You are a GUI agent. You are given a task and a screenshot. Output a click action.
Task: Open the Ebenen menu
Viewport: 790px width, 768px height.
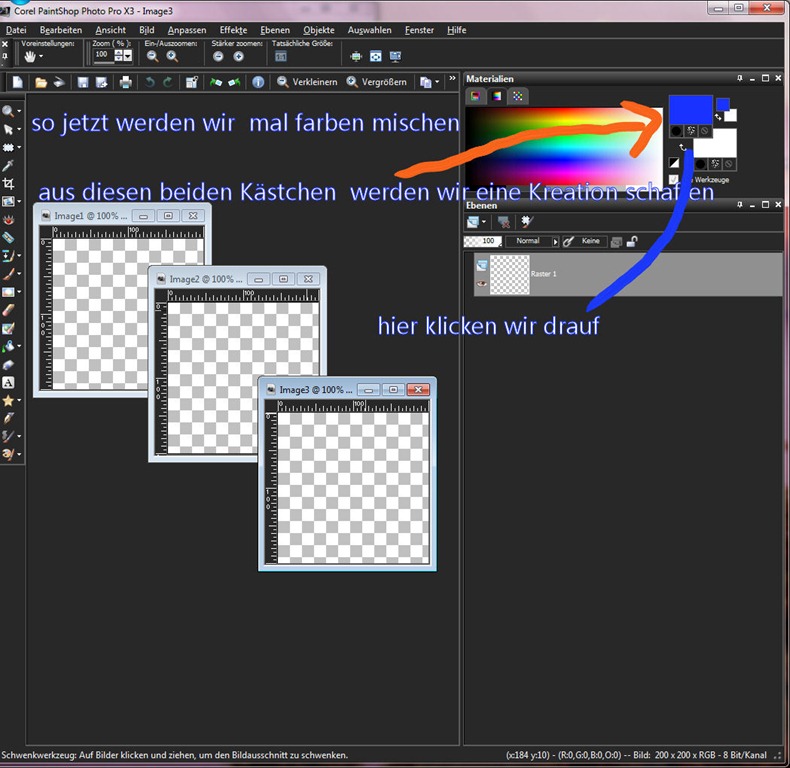click(275, 30)
